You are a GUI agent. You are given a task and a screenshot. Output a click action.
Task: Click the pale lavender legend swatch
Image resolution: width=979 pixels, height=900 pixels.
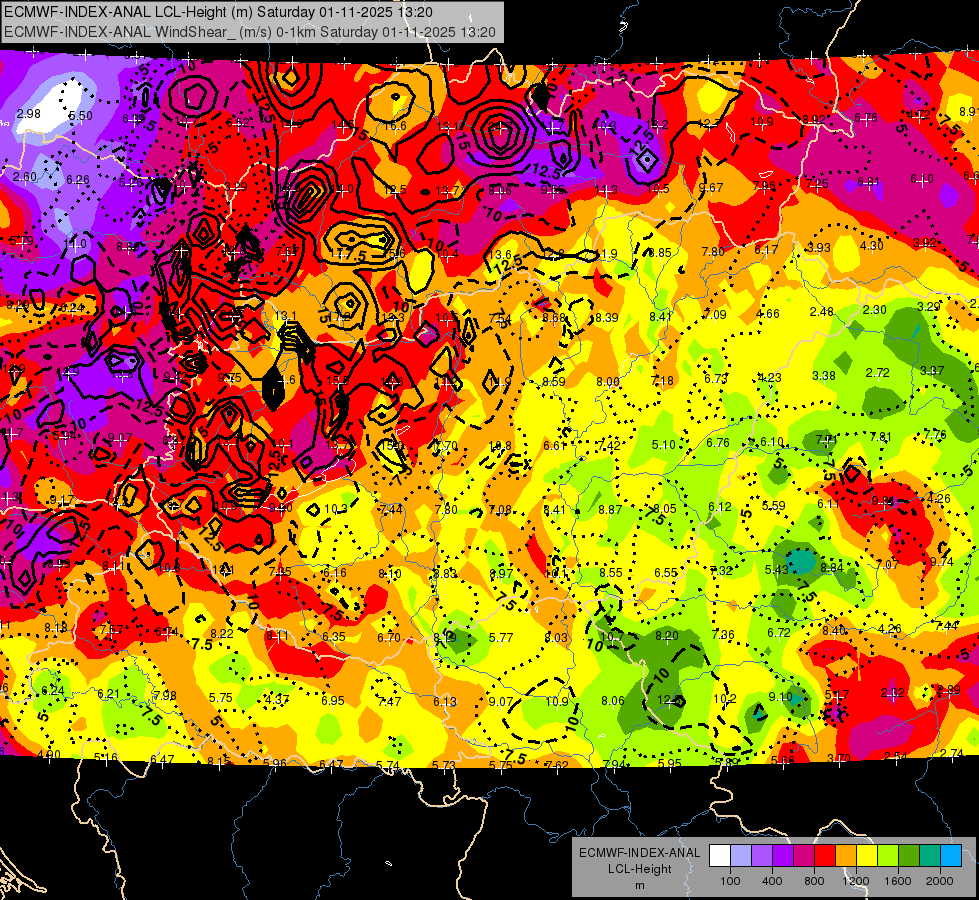(741, 856)
